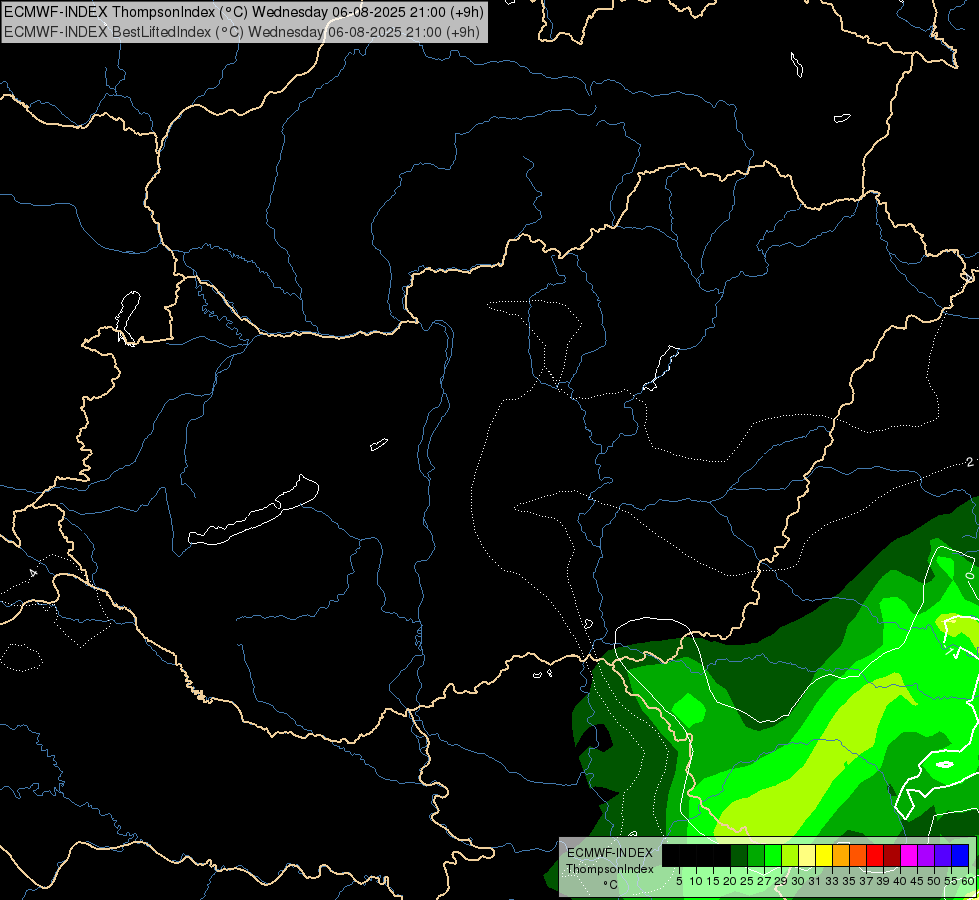Select the bright green 27-29 legend swatch

coord(773,855)
